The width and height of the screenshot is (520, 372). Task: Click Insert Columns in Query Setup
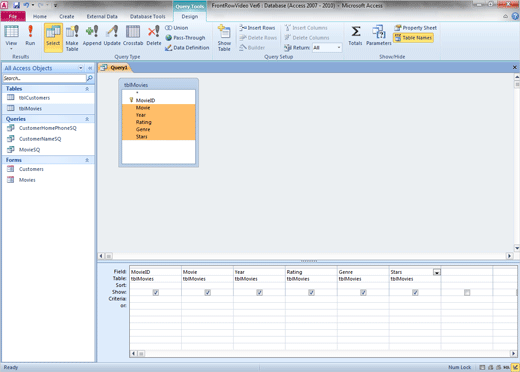coord(306,28)
